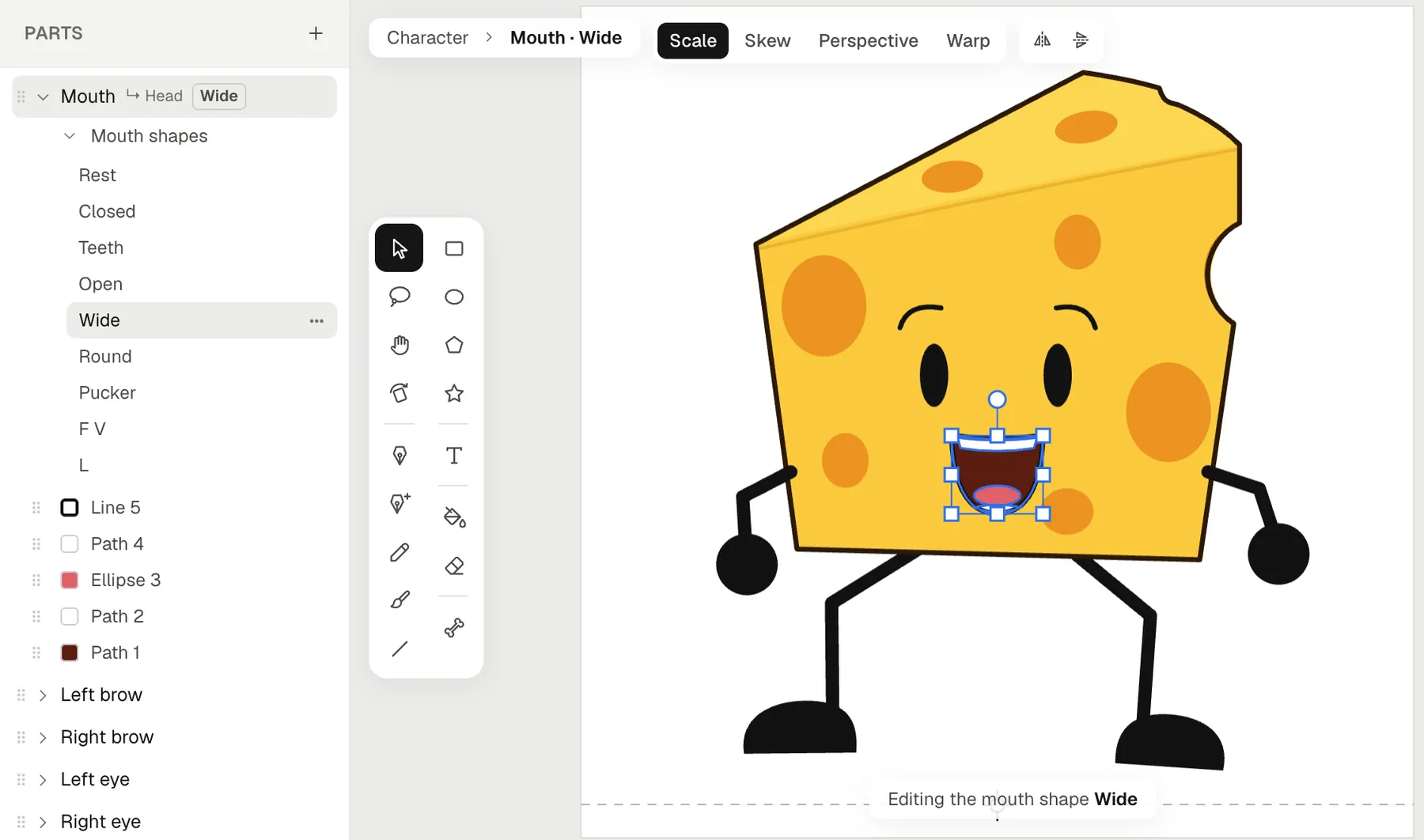Viewport: 1424px width, 840px height.
Task: Select the Paint Bucket fill tool
Action: tap(454, 517)
